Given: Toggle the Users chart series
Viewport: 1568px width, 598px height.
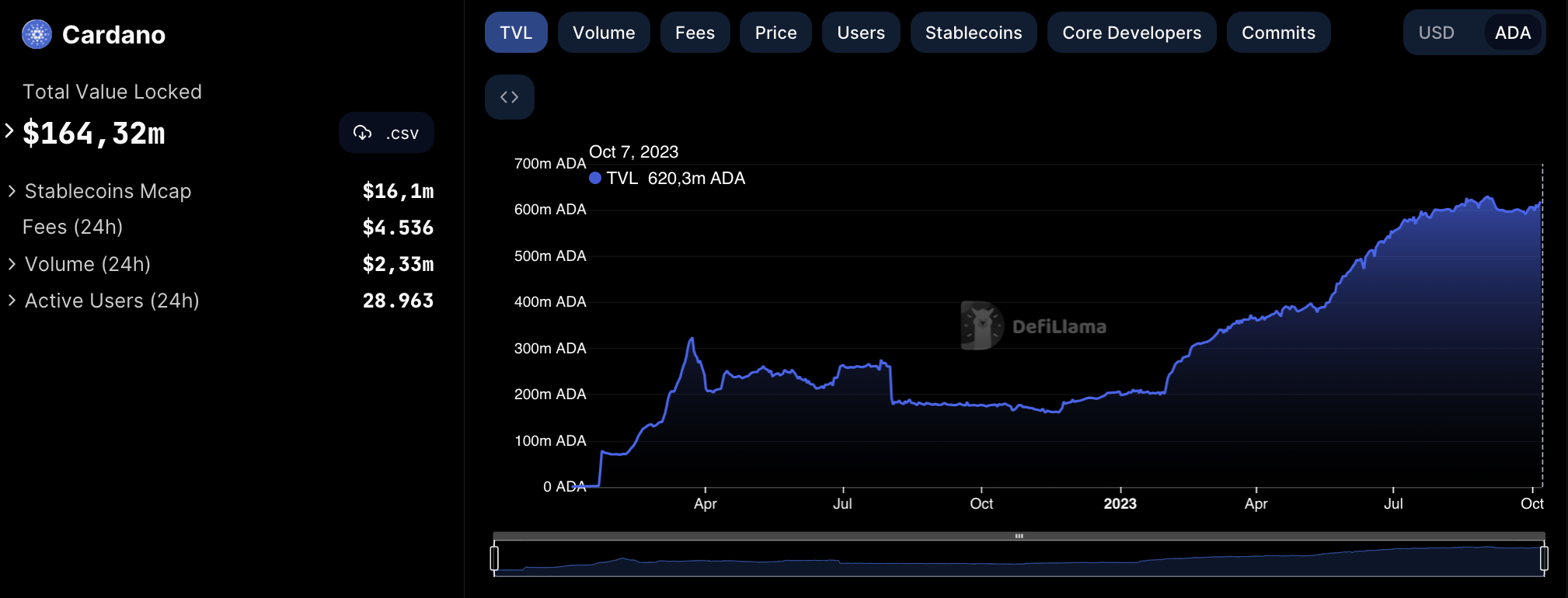Looking at the screenshot, I should (861, 33).
